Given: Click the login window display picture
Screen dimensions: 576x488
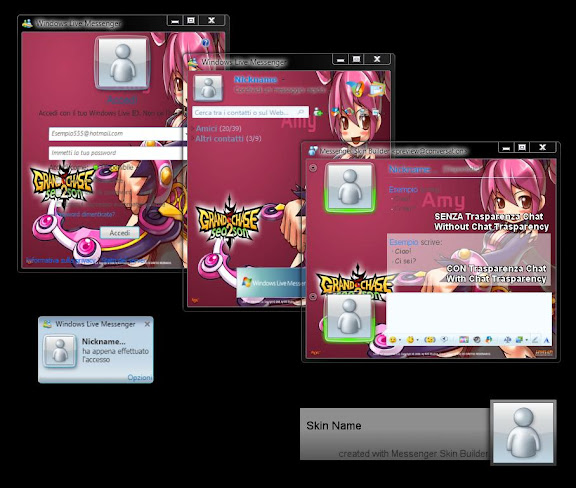Looking at the screenshot, I should (122, 63).
